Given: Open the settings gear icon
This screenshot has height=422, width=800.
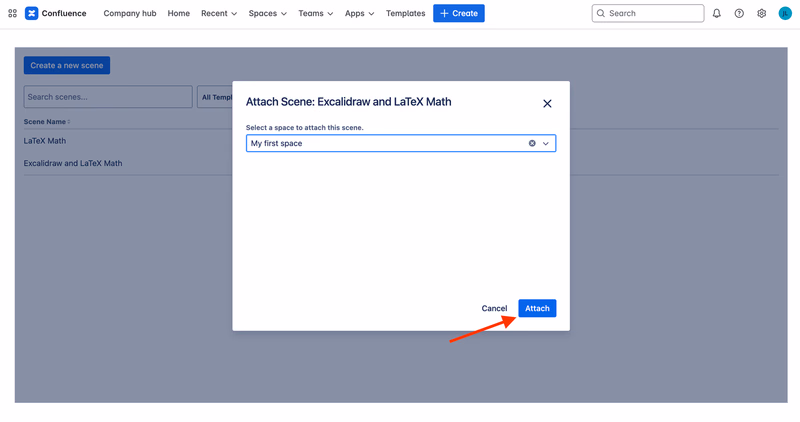Looking at the screenshot, I should [x=762, y=13].
